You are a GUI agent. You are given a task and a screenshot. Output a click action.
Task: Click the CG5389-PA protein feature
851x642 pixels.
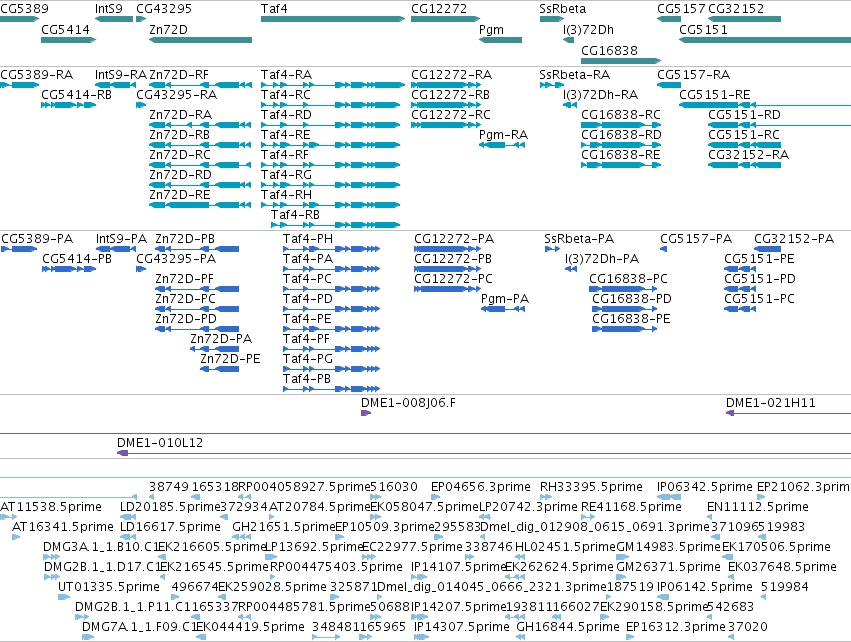tap(19, 249)
